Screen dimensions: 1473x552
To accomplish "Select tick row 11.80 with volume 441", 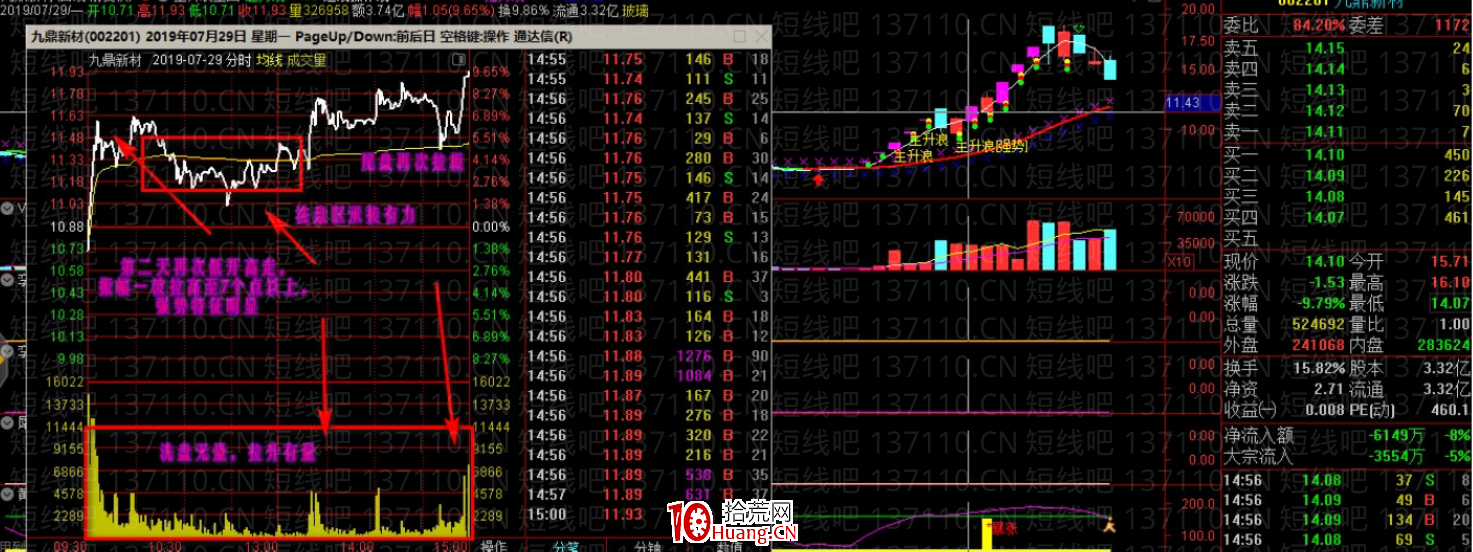I will click(647, 277).
